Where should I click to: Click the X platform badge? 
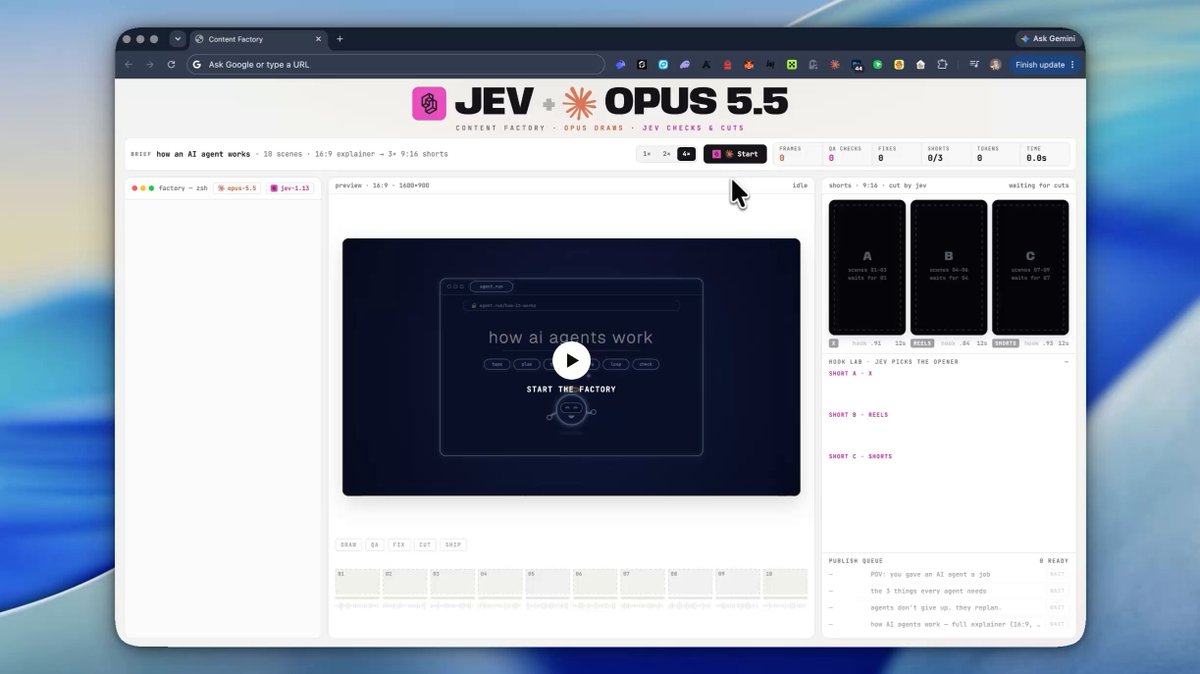click(834, 343)
